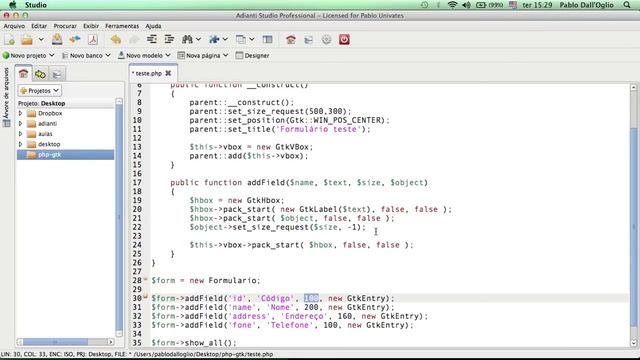
Task: Click the Wi-Fi status icon in the menu bar
Action: pos(452,5)
